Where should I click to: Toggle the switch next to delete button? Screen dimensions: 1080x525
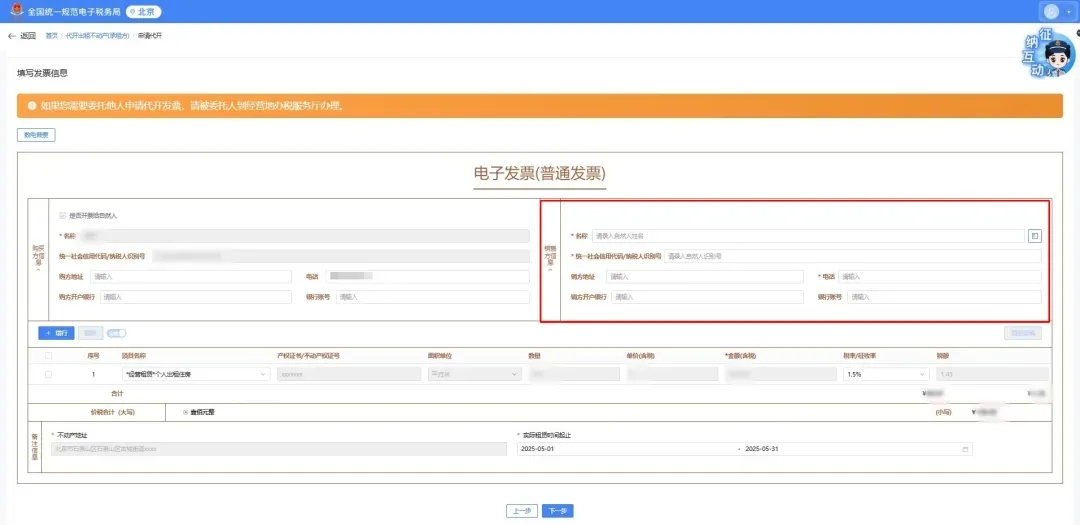(116, 333)
